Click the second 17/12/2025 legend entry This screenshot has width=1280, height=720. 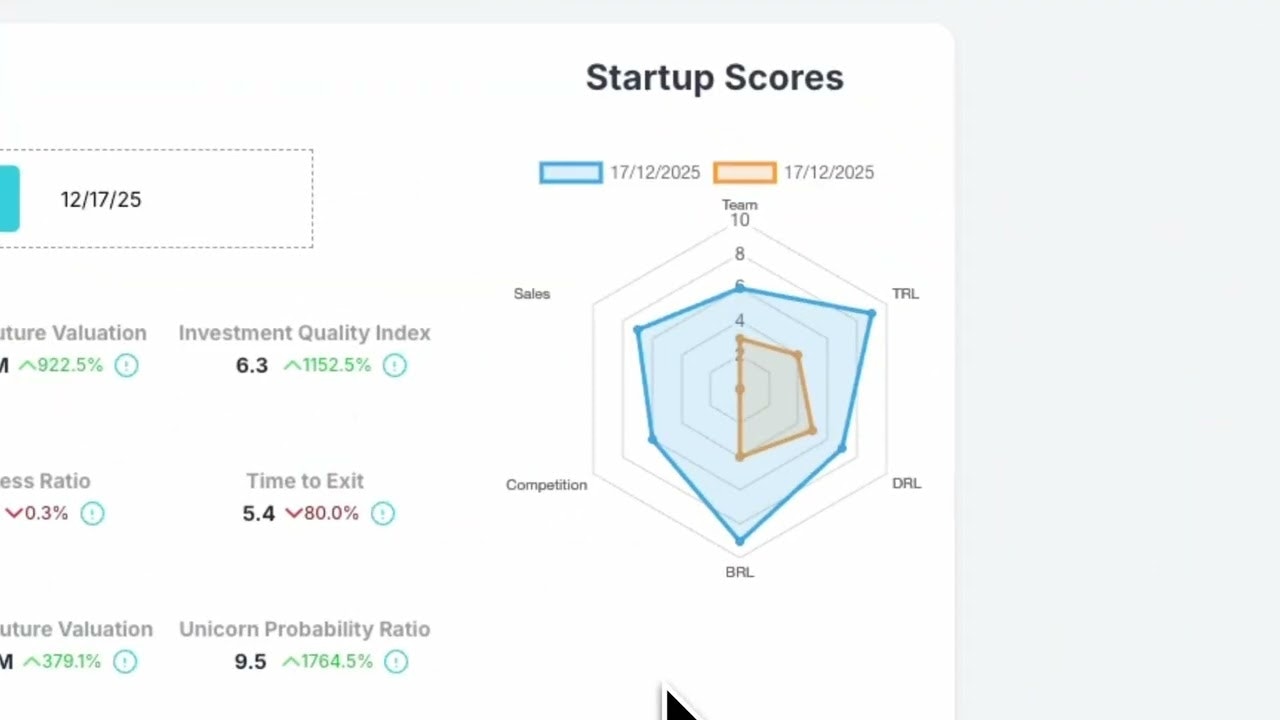828,172
